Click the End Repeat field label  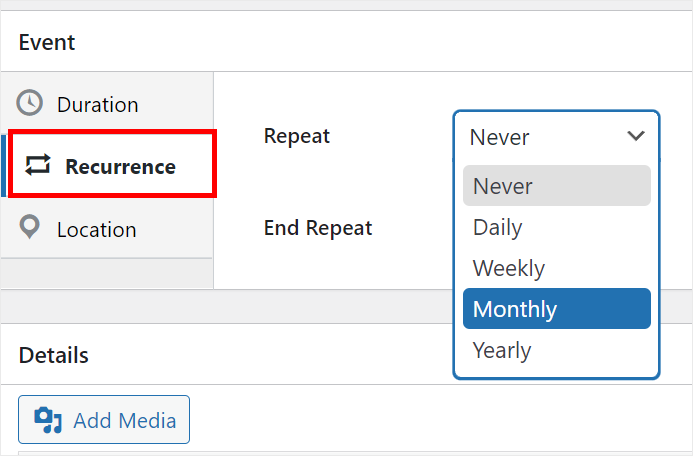point(317,228)
